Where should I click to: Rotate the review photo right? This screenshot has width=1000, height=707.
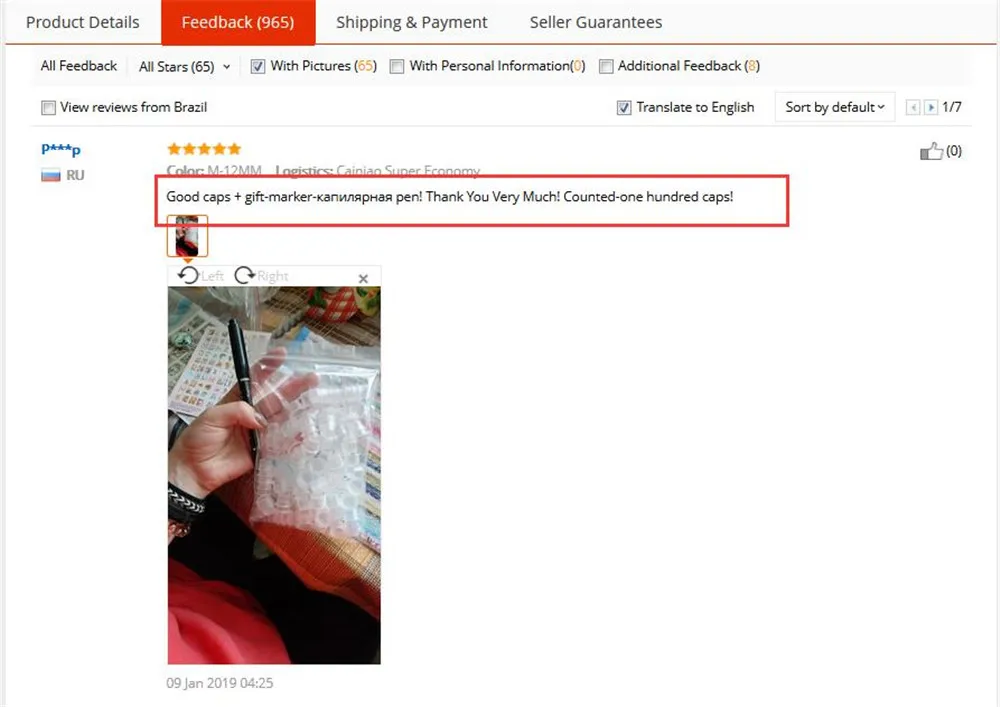click(261, 275)
